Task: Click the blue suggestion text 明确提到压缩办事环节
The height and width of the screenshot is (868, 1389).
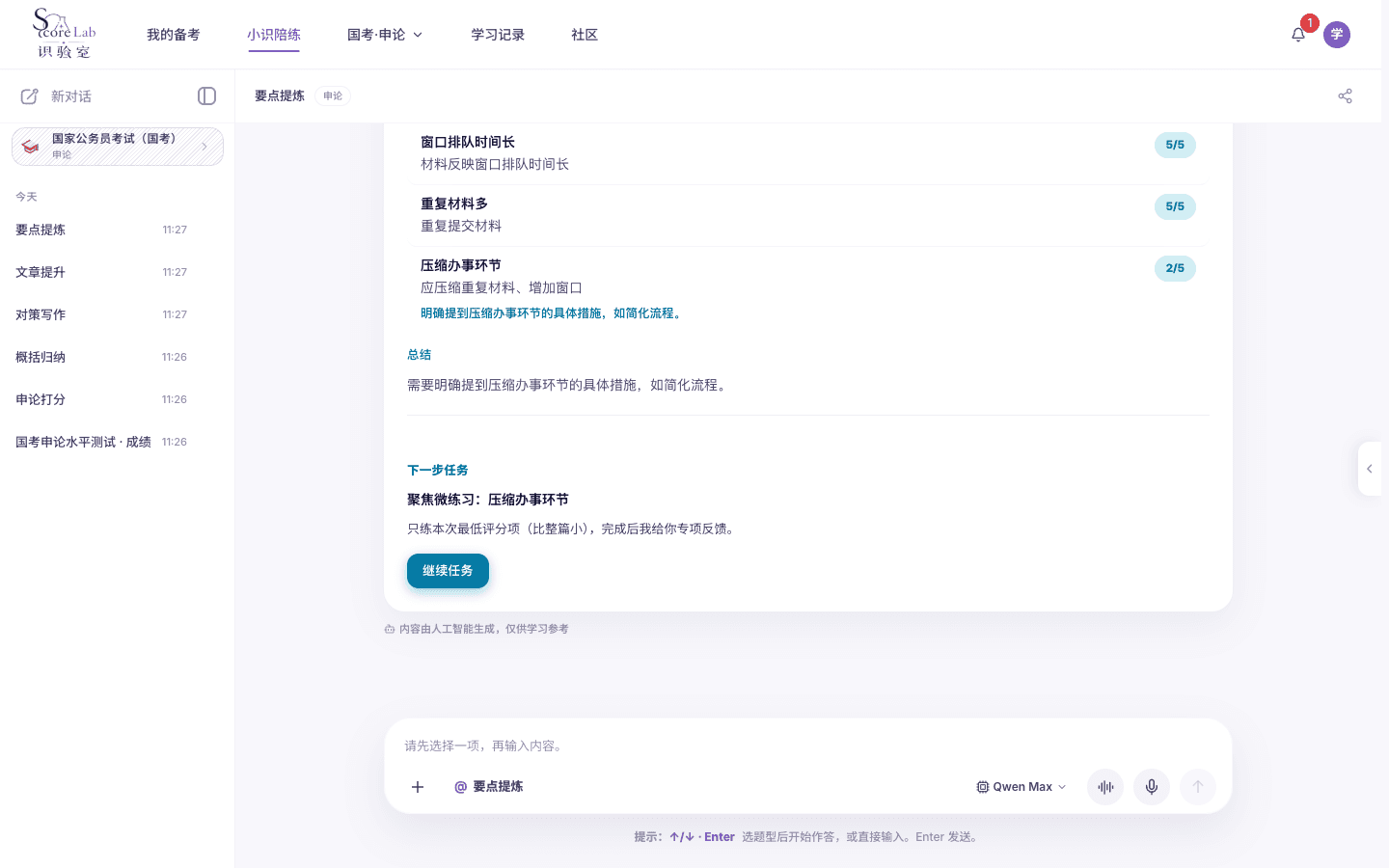Action: 553,313
